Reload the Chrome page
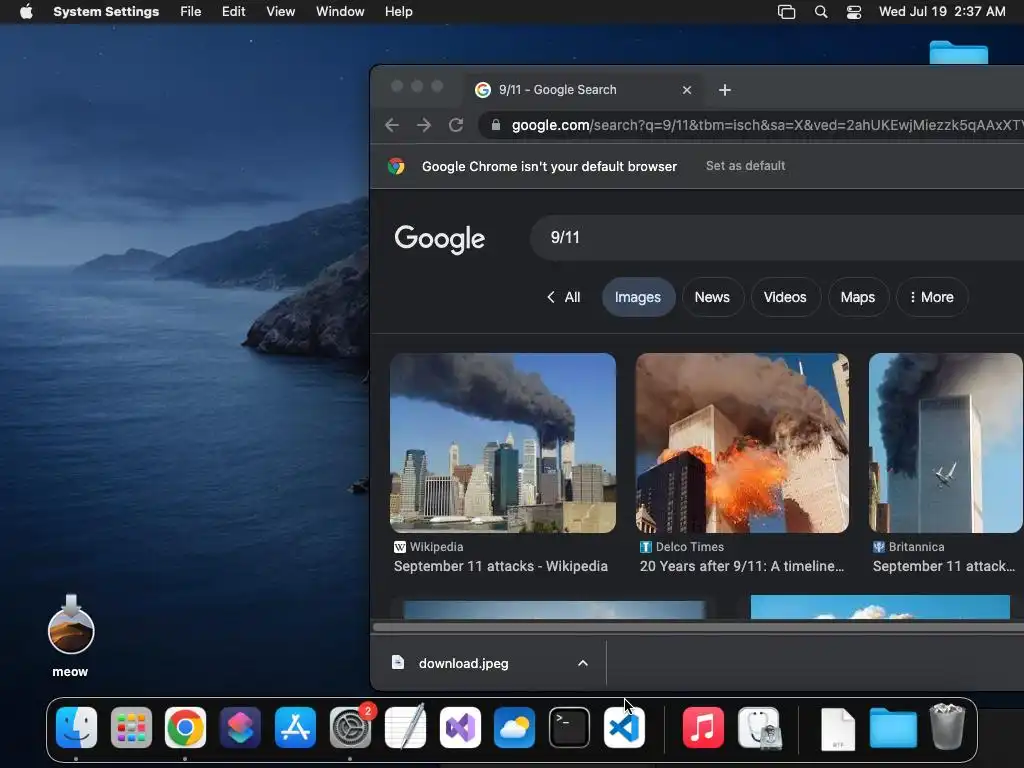The height and width of the screenshot is (768, 1024). [456, 125]
